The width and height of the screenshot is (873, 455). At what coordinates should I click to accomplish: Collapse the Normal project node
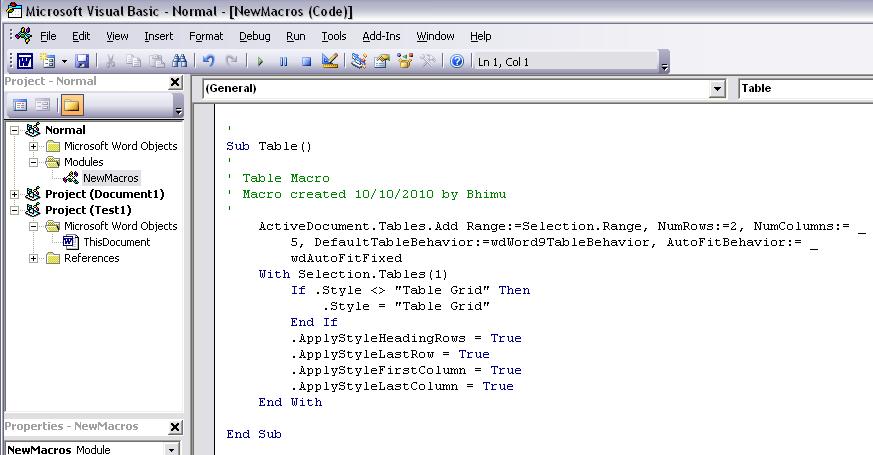pyautogui.click(x=14, y=130)
